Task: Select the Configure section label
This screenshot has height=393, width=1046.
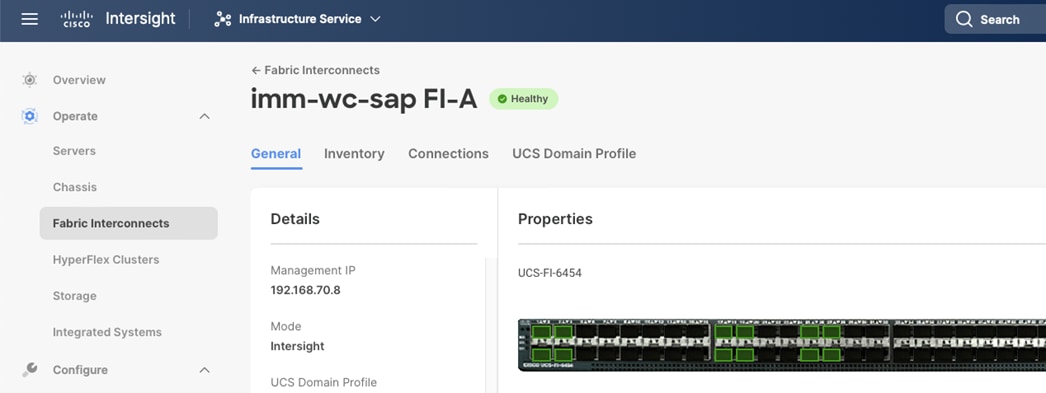Action: pyautogui.click(x=80, y=370)
